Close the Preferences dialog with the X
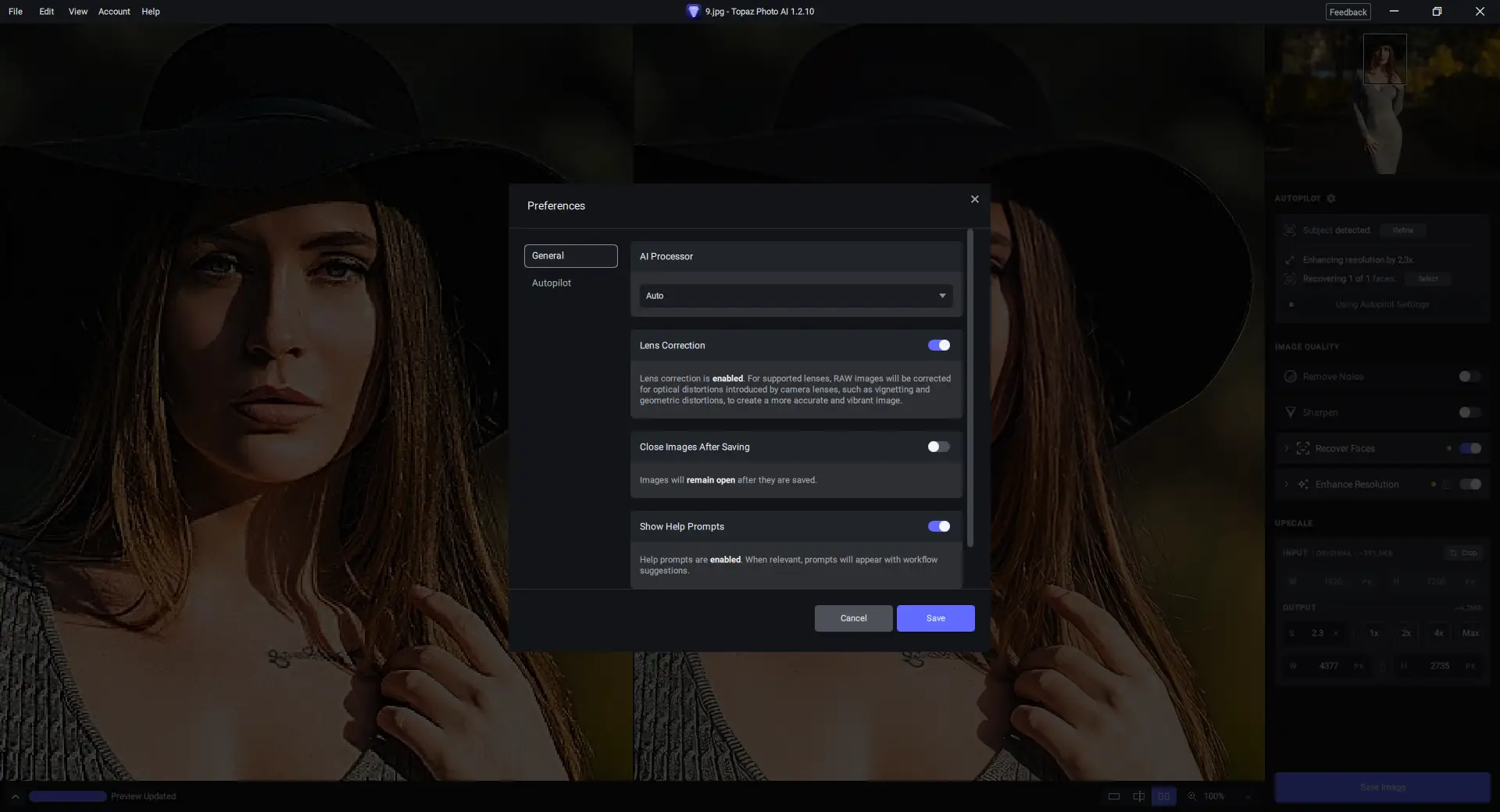The image size is (1500, 812). click(974, 199)
